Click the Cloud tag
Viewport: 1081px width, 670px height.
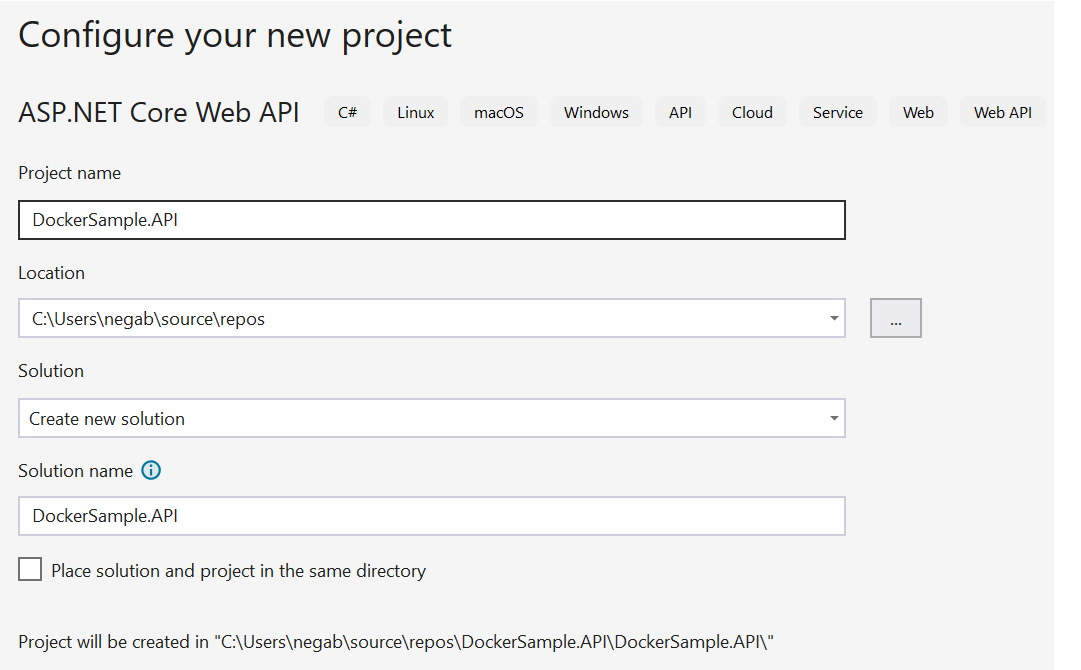tap(752, 112)
